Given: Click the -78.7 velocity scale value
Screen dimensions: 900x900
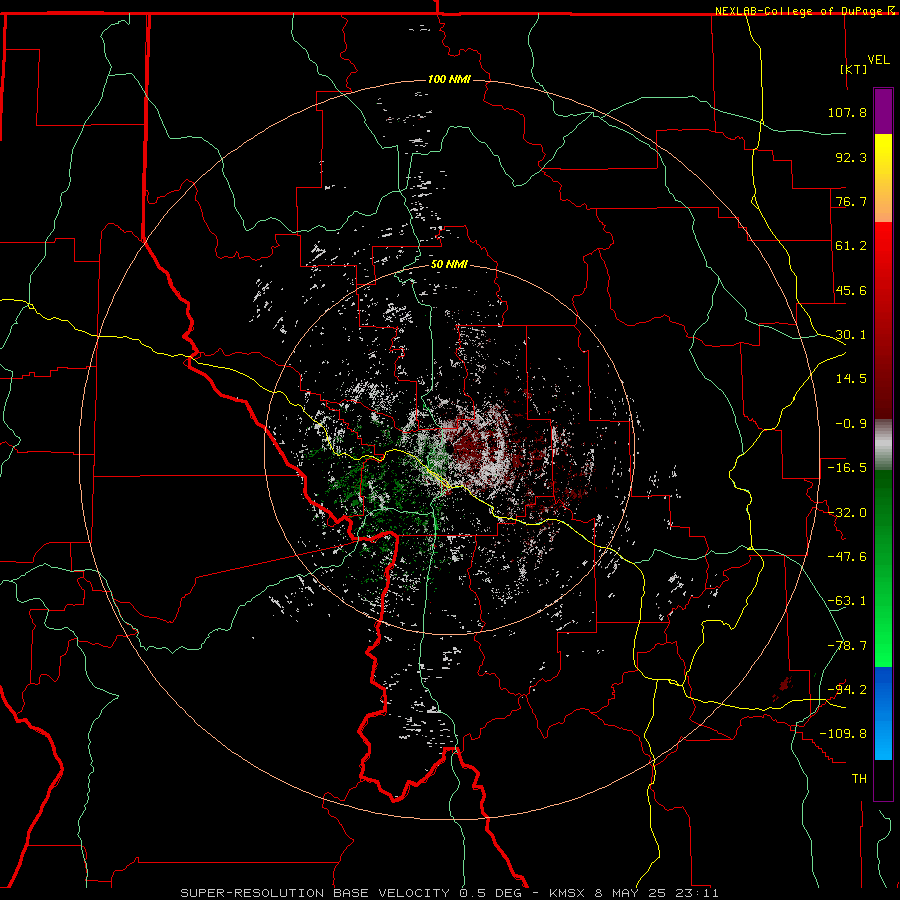Looking at the screenshot, I should 847,646.
